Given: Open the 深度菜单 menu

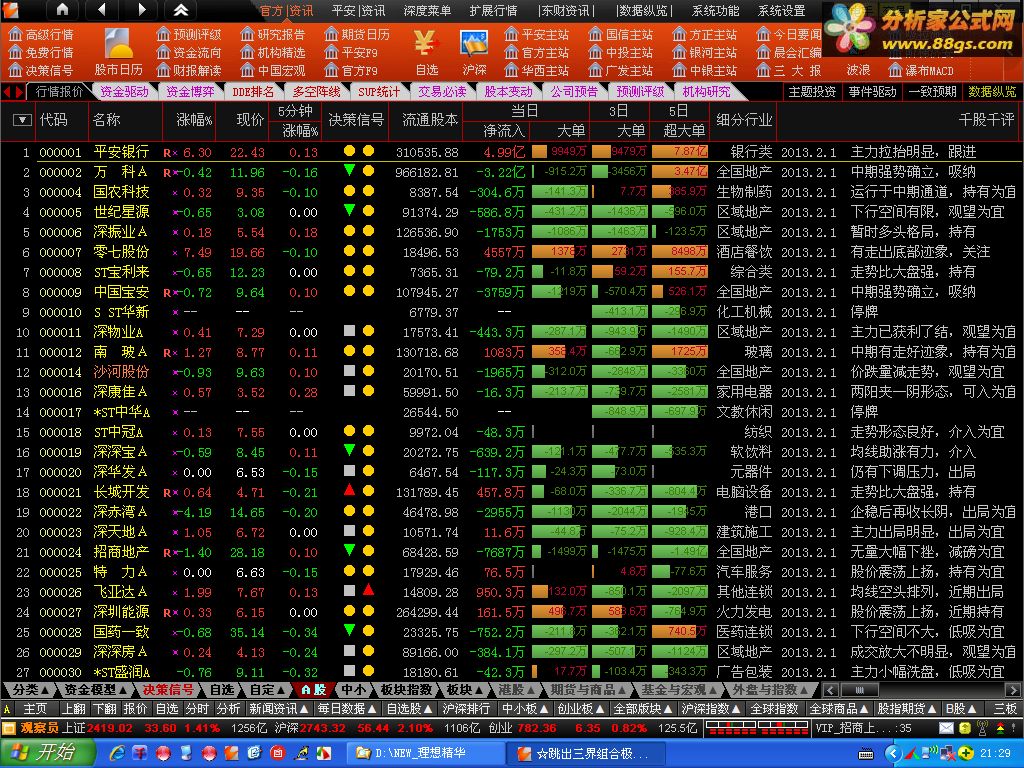Looking at the screenshot, I should (x=427, y=10).
